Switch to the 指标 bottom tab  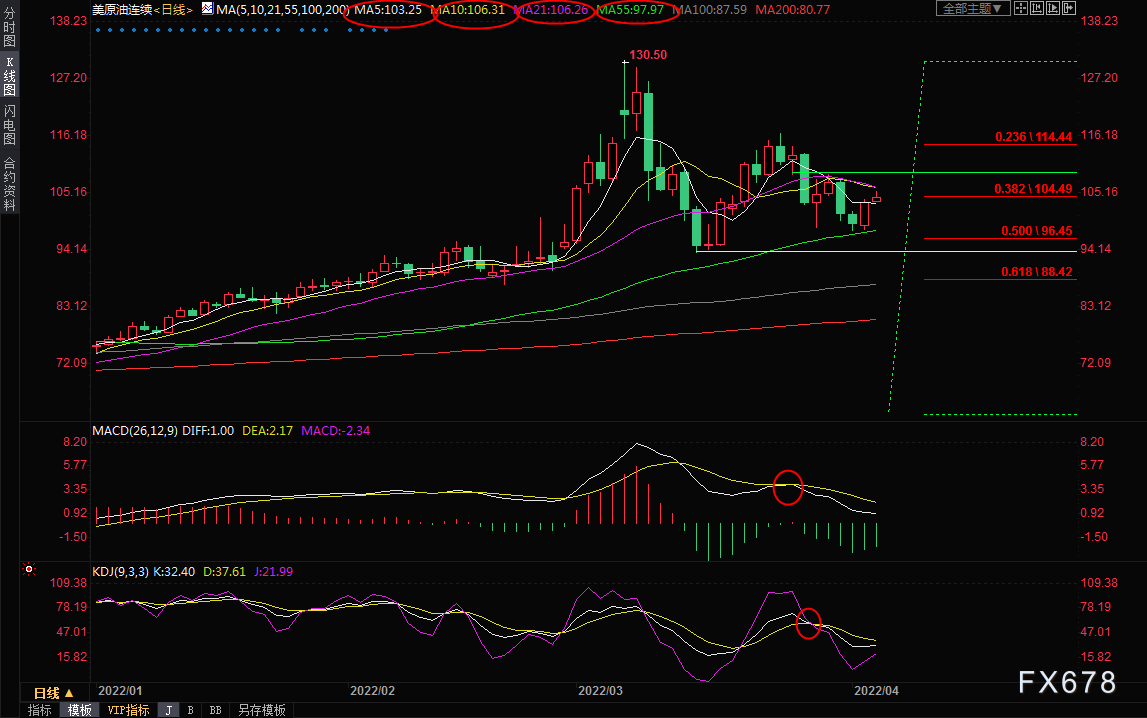tap(40, 710)
